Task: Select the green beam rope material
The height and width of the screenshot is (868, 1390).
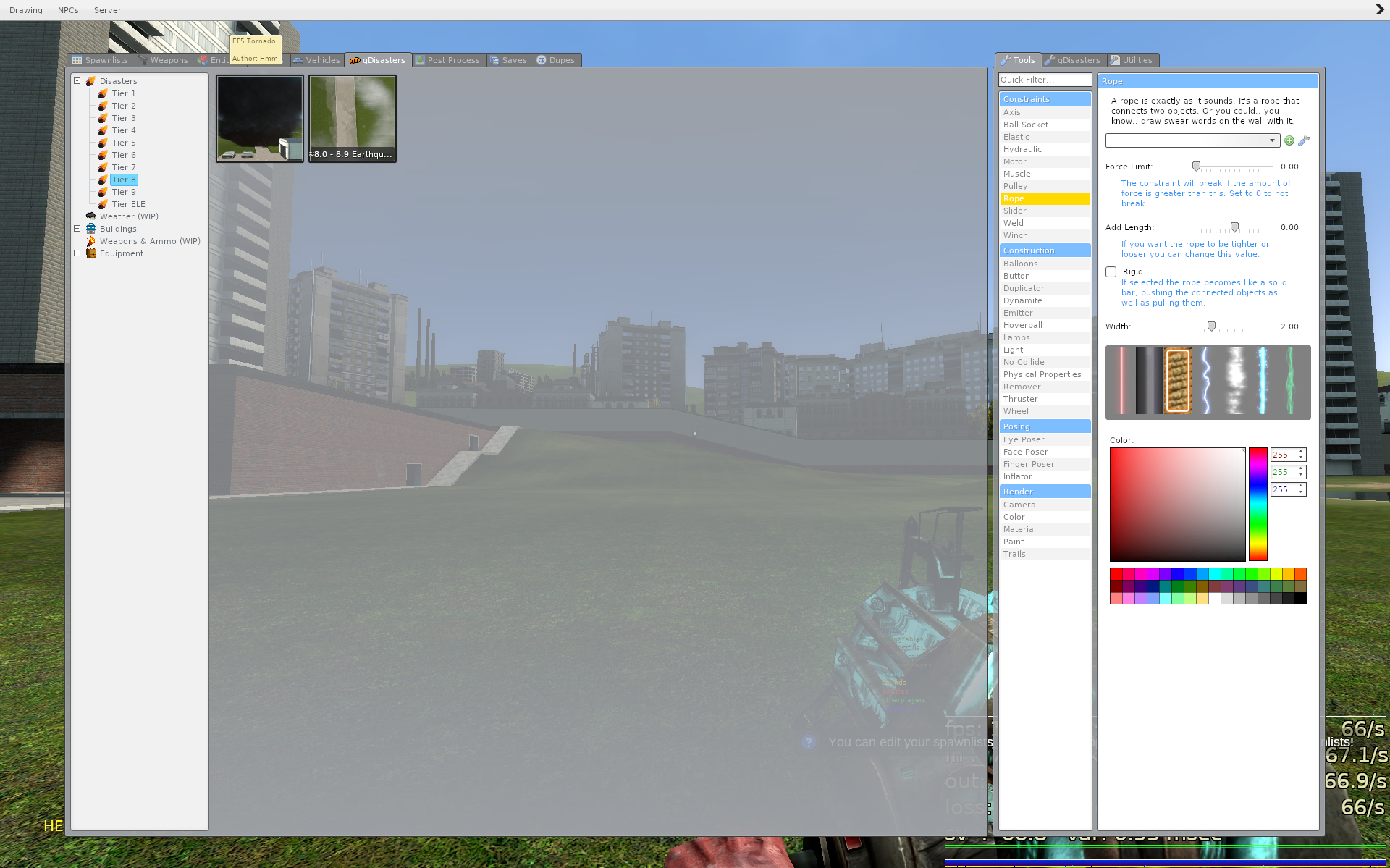Action: point(1291,381)
